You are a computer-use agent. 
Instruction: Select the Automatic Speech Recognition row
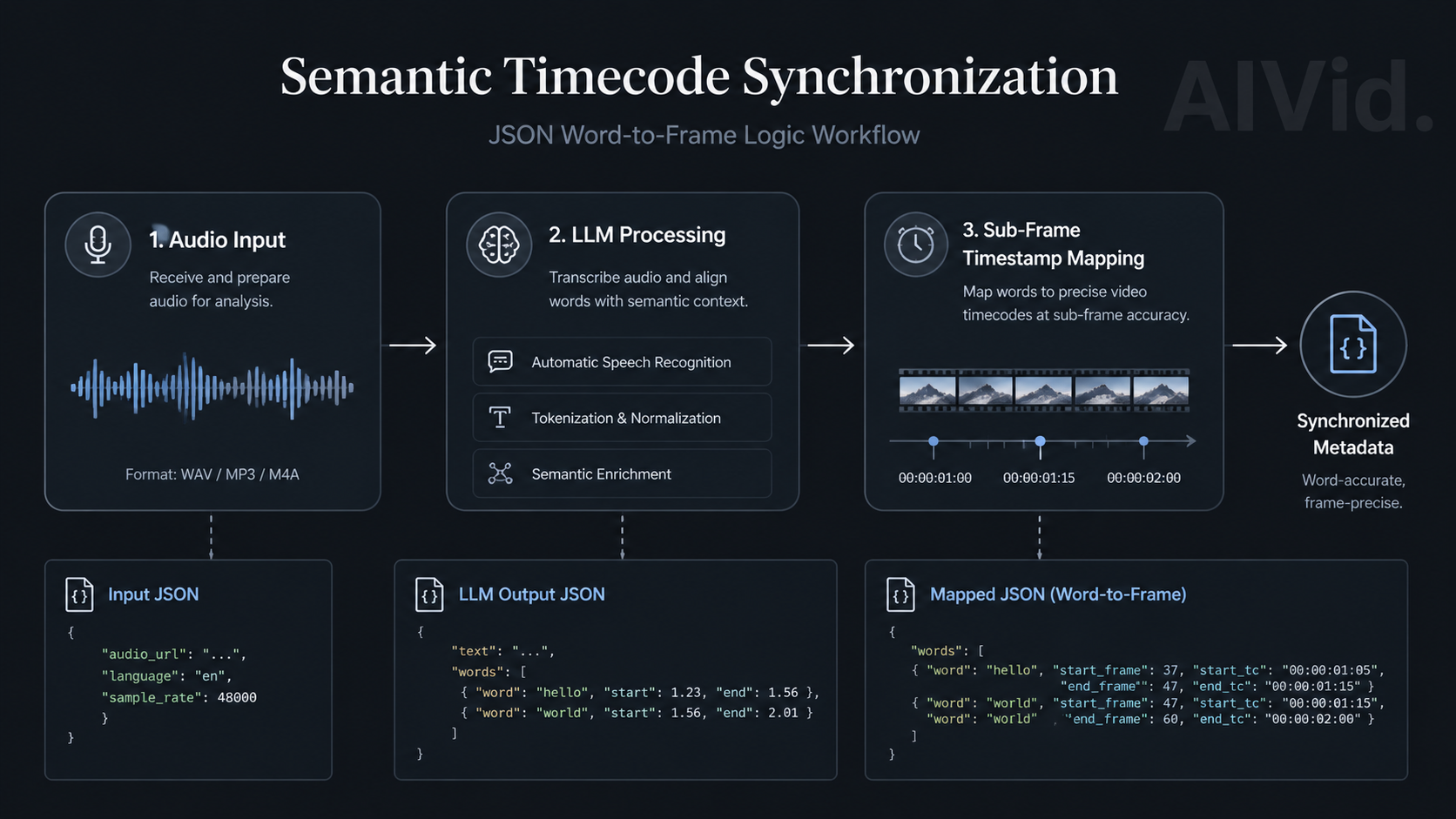coord(622,361)
